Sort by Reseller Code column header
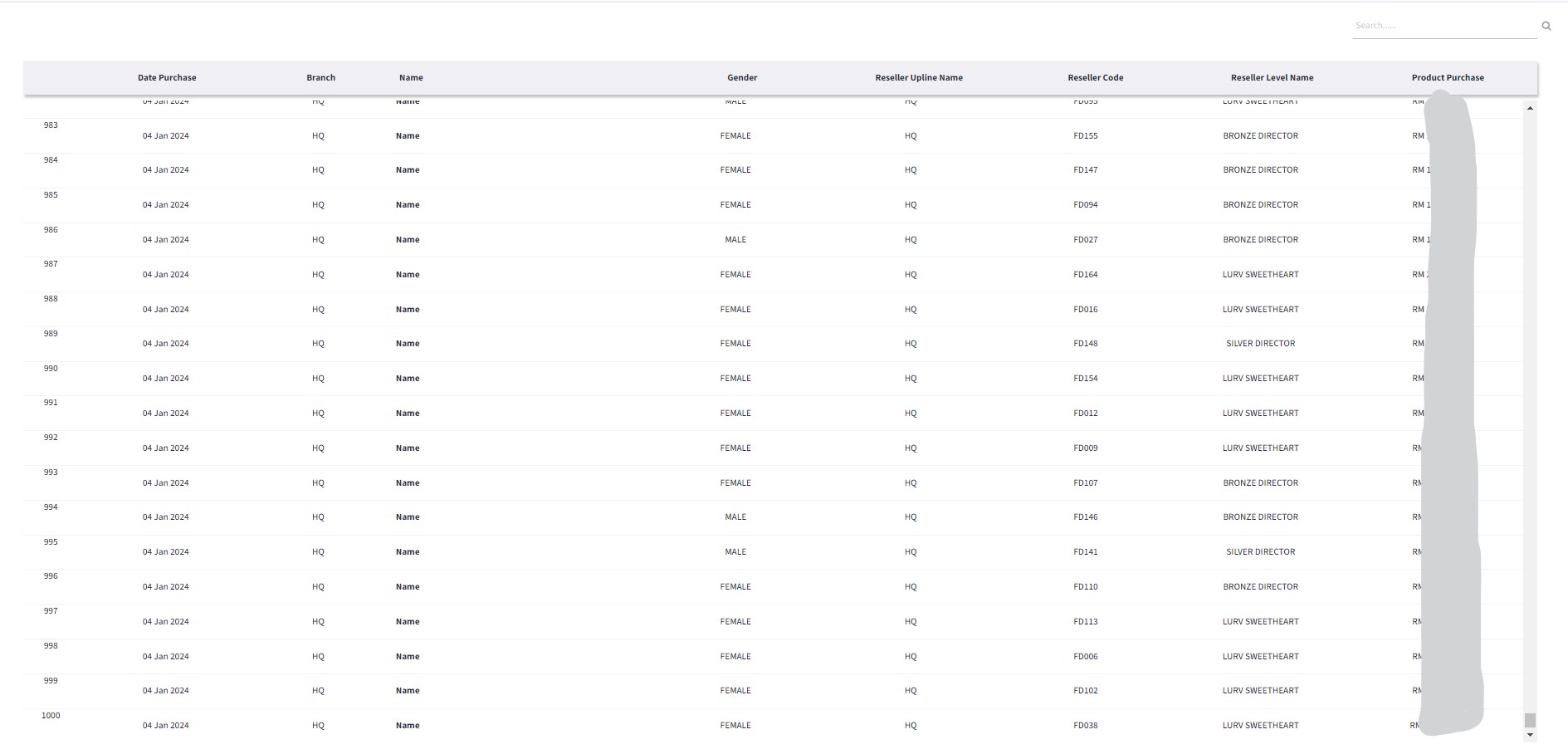 [1096, 77]
